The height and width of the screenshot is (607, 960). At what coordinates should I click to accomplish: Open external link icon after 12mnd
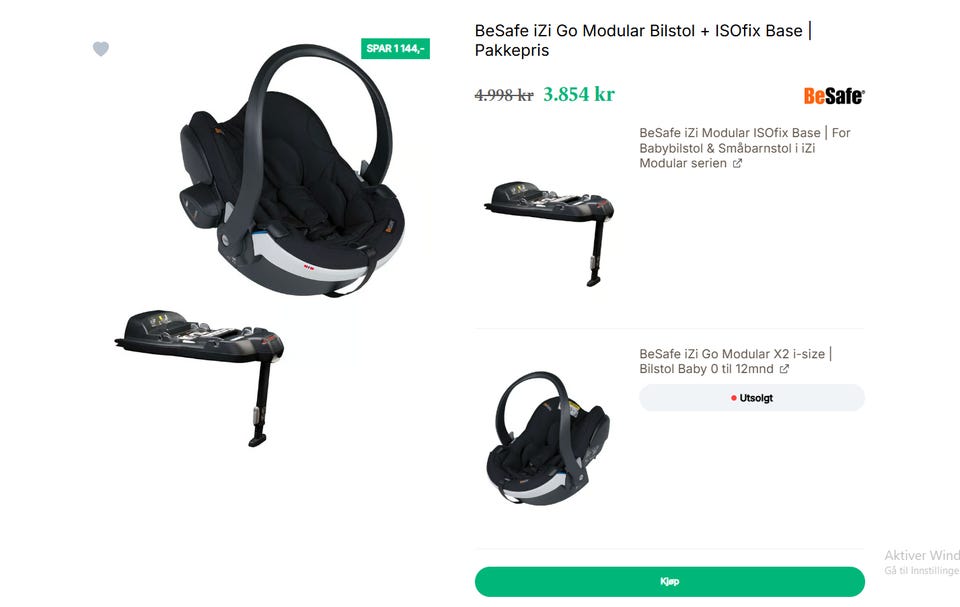coord(784,369)
